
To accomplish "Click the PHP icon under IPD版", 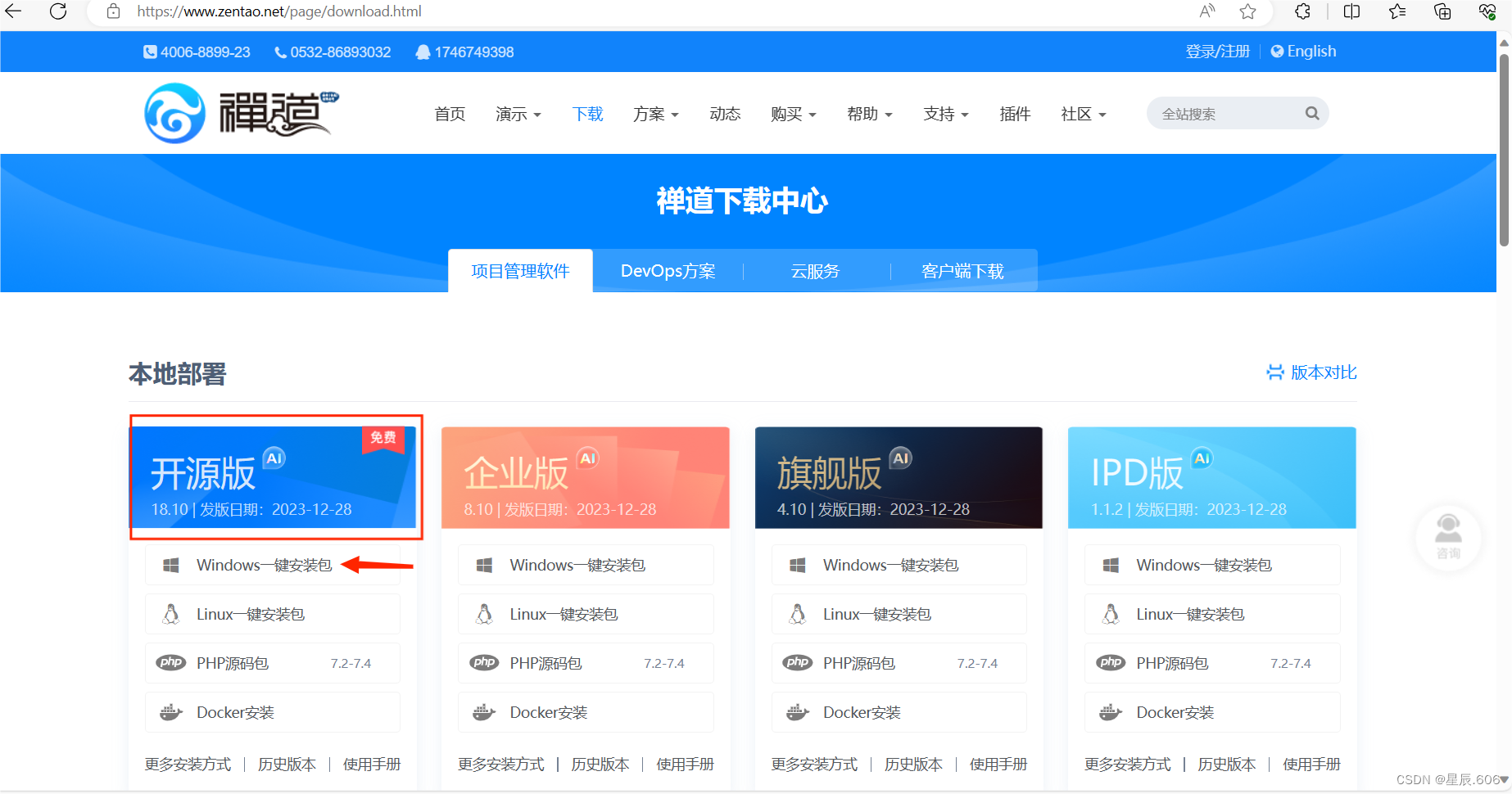I will coord(1111,663).
